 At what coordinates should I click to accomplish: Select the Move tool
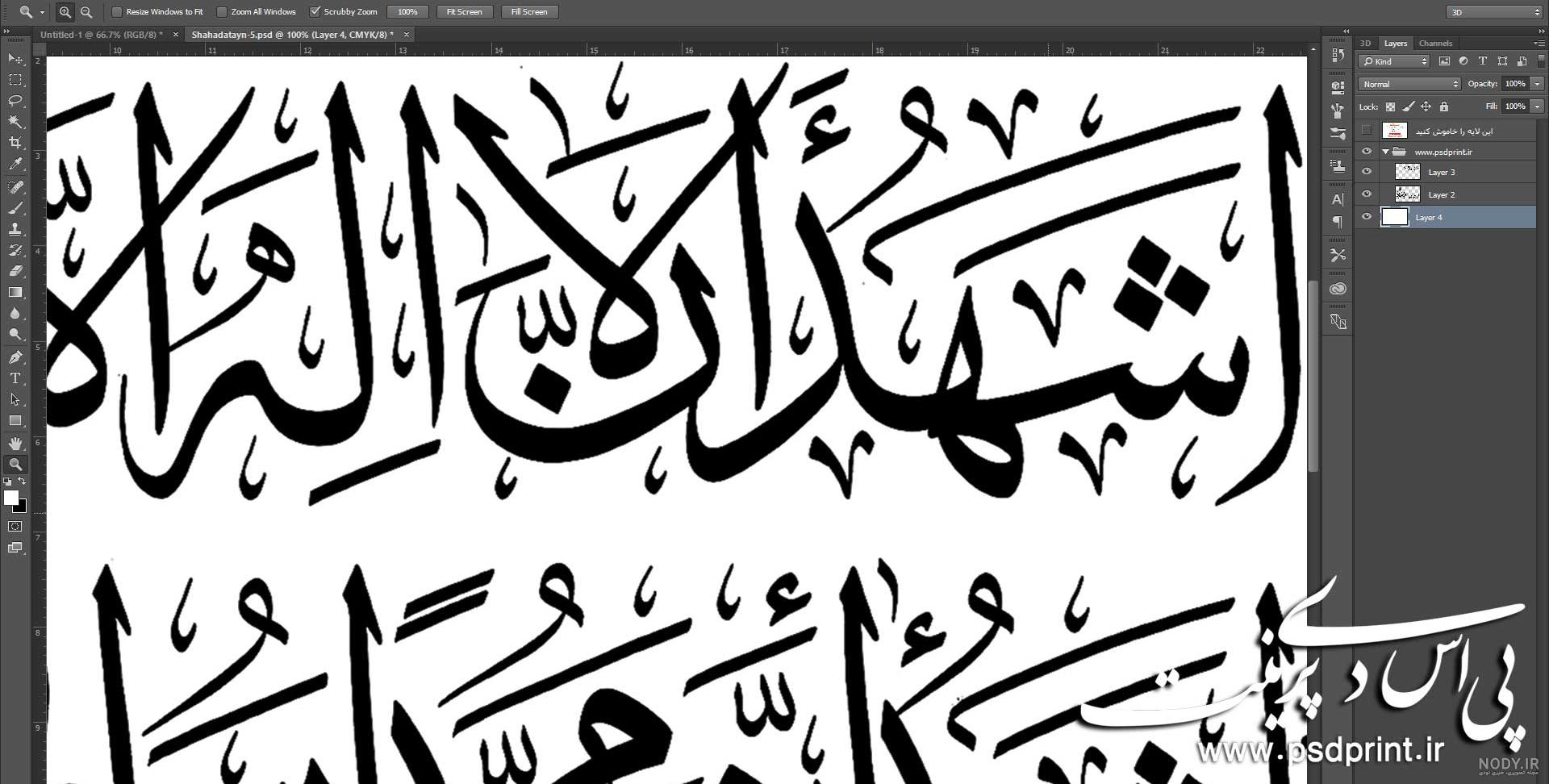(x=15, y=59)
